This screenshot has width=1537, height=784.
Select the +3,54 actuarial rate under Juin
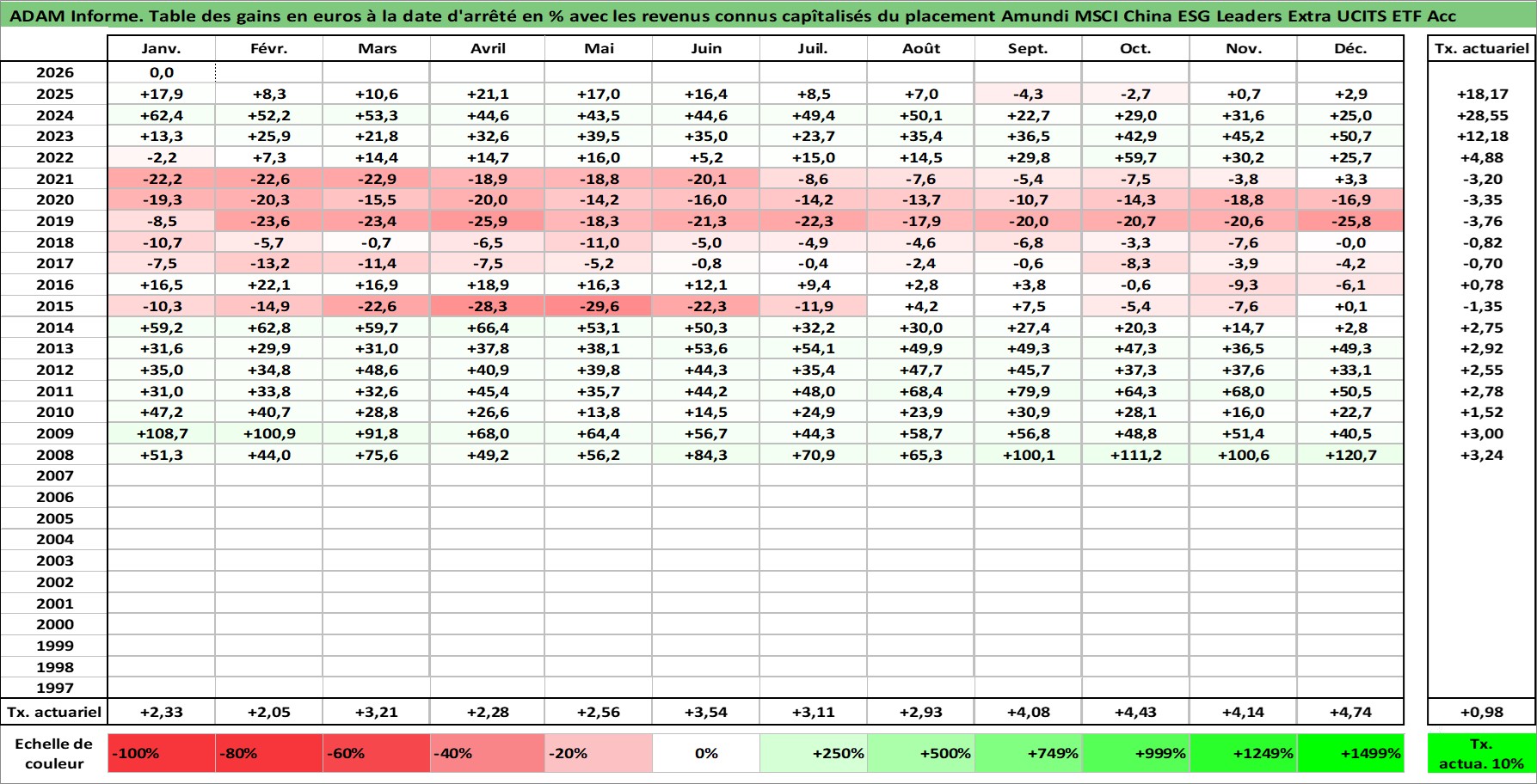[x=706, y=712]
